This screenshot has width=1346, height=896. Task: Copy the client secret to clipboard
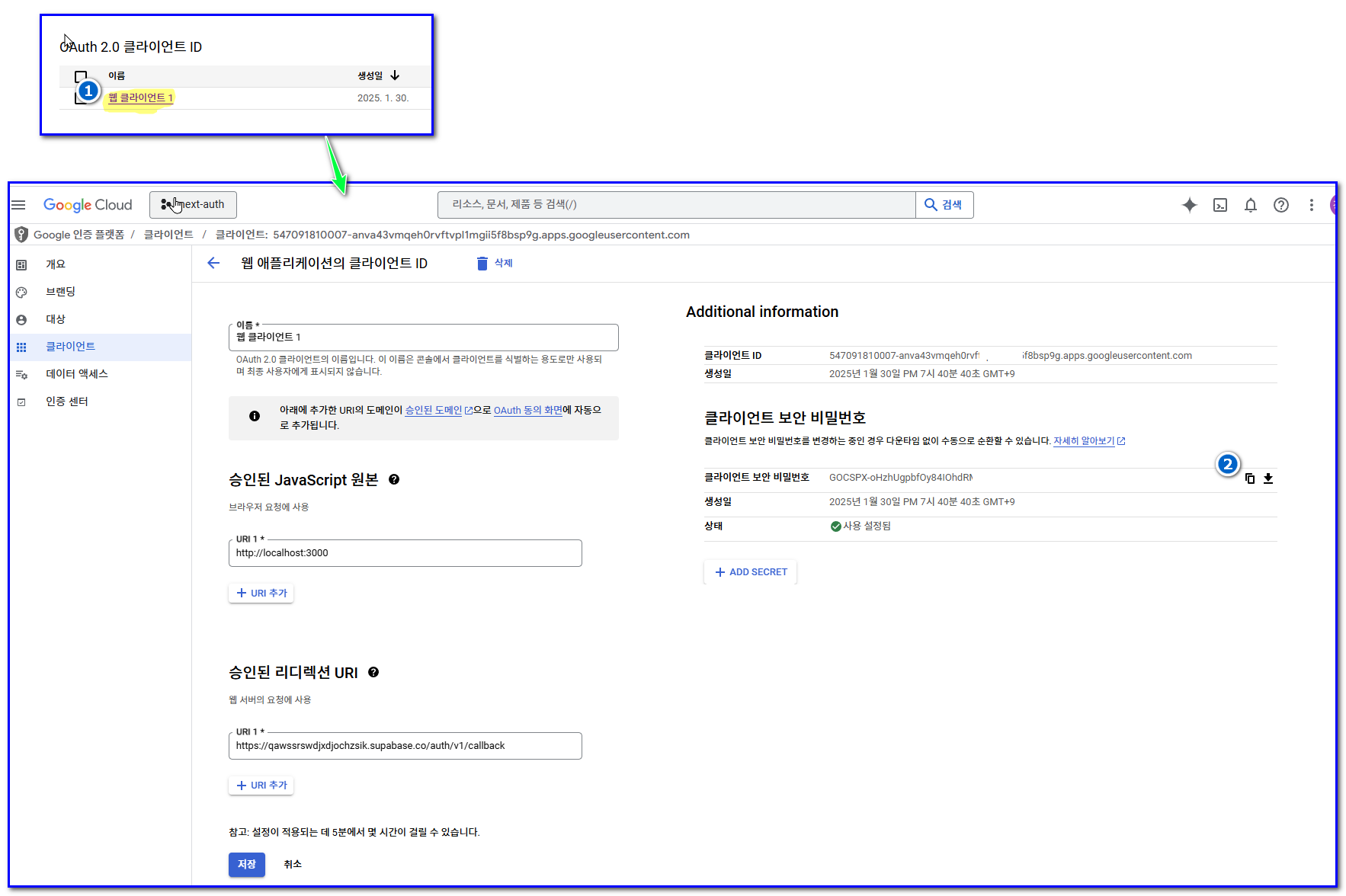(1250, 478)
